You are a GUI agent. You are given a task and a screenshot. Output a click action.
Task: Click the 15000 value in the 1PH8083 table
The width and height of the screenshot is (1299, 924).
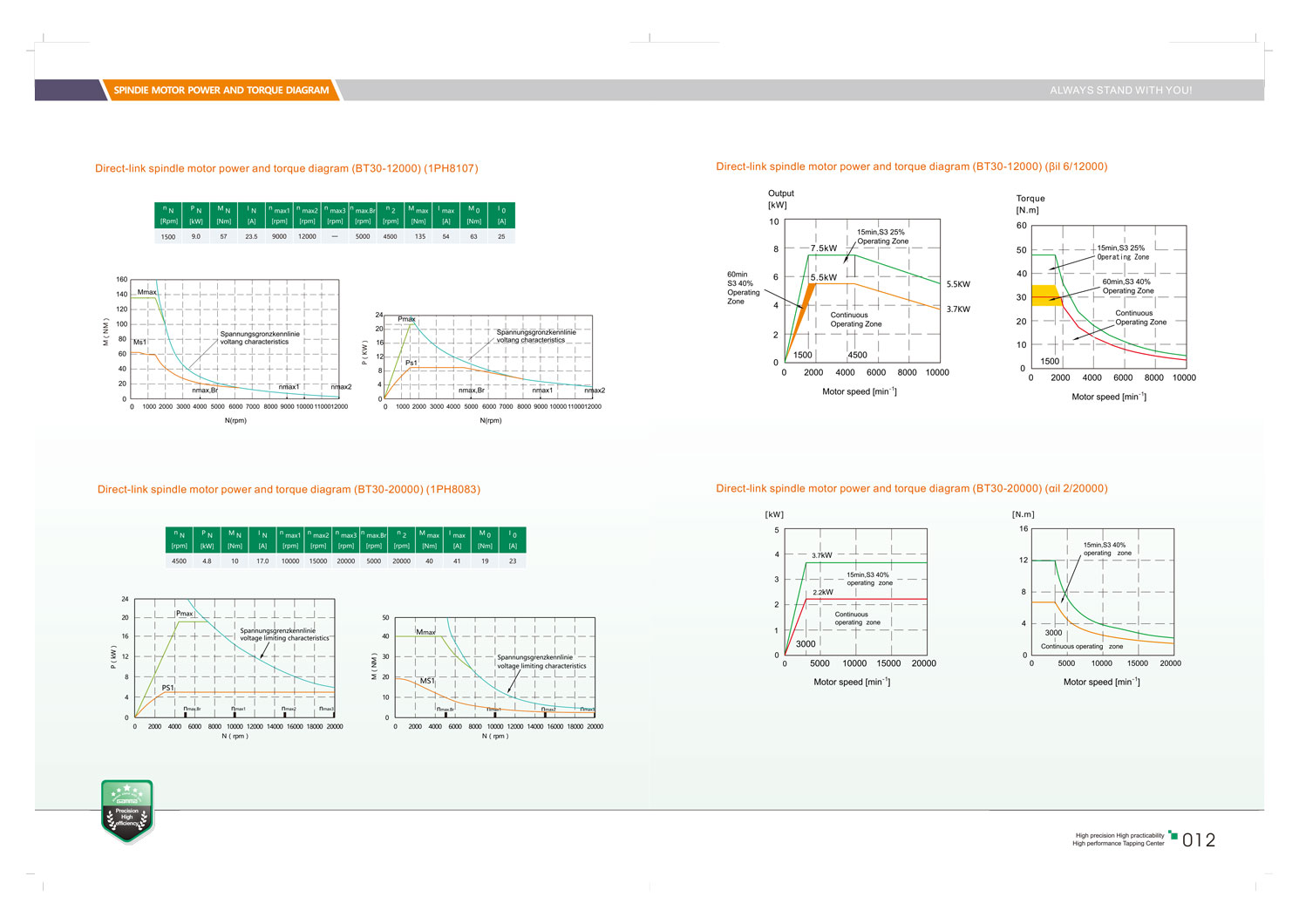tap(318, 561)
